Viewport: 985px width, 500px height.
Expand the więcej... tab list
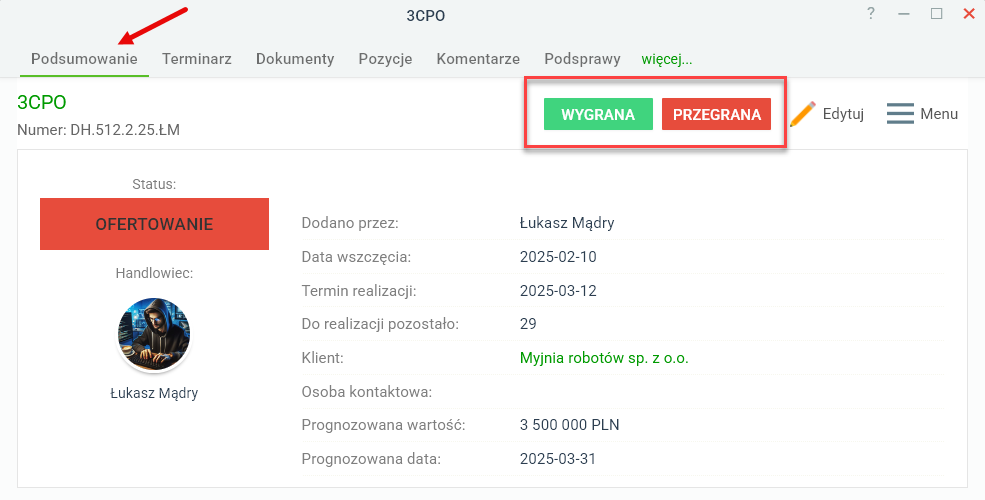tap(667, 59)
